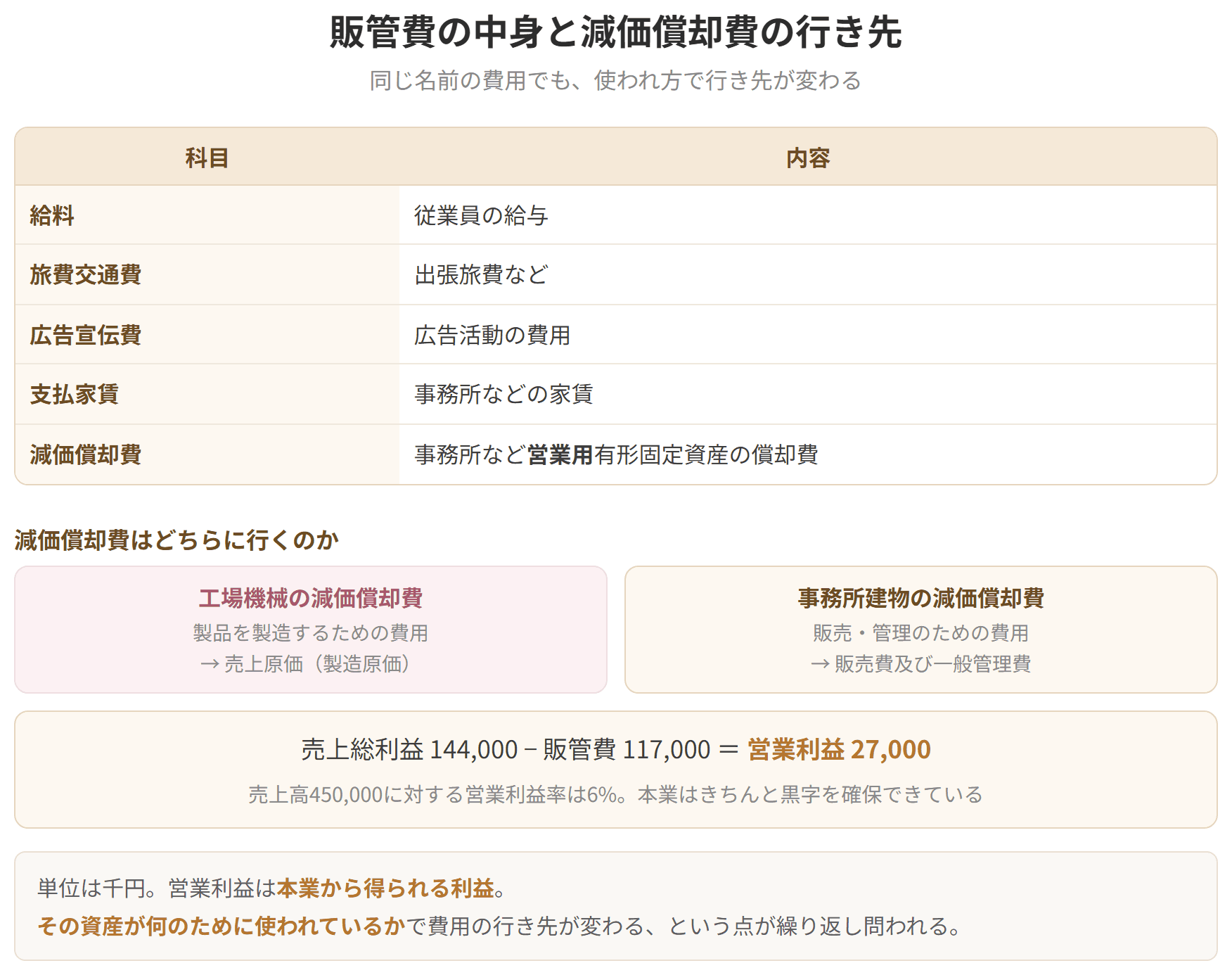Click the highlighted phrase 本業から得られる利益
Image resolution: width=1232 pixels, height=975 pixels.
(x=385, y=888)
